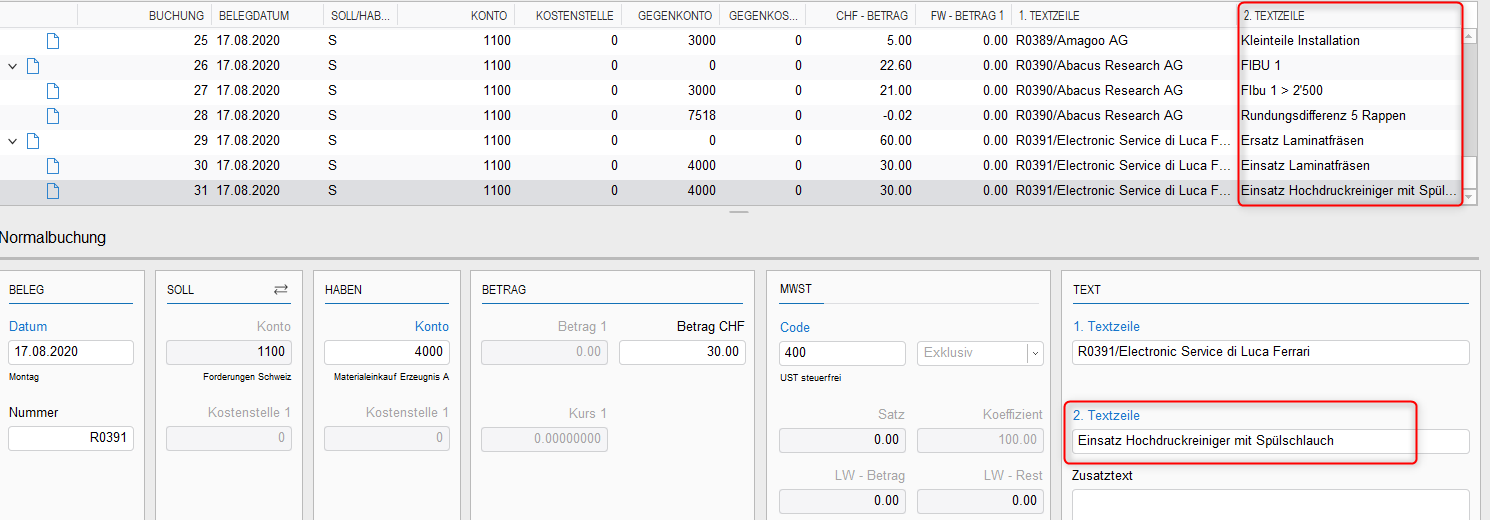Click the 2. Textzeile input field
1490x520 pixels.
pos(1270,441)
